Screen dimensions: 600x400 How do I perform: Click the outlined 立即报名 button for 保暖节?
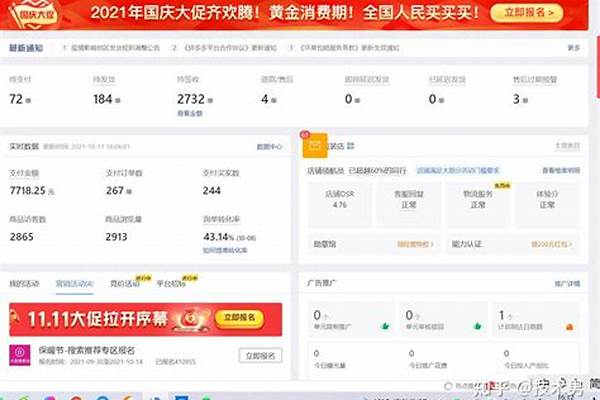(x=260, y=356)
